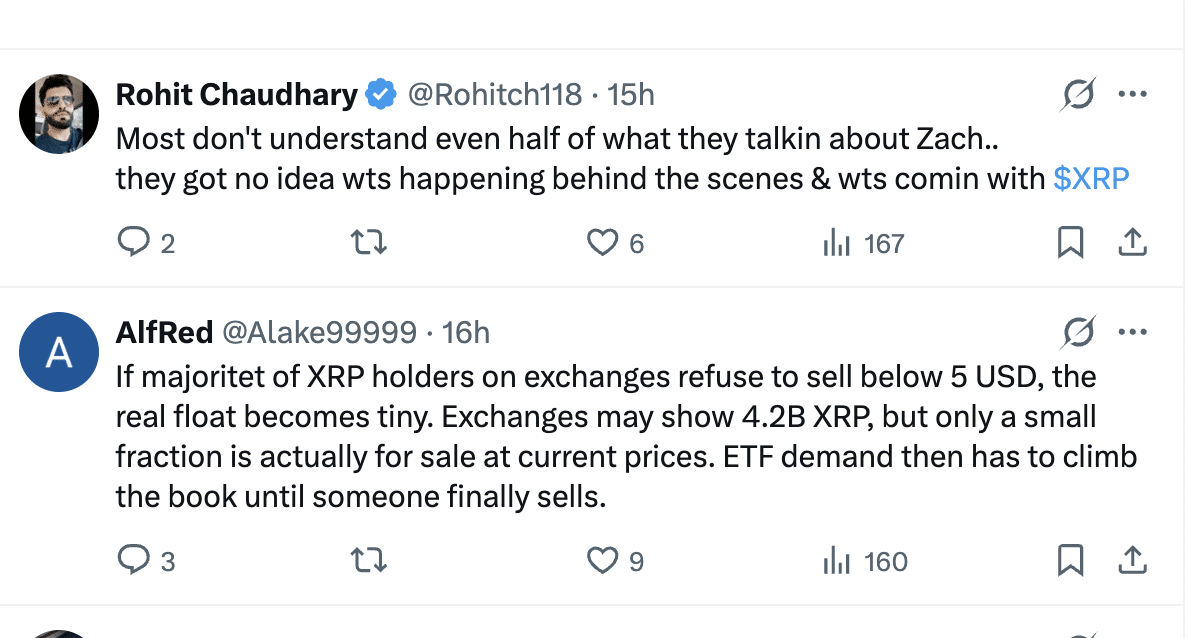View analytics of Rohit's 167-view tweet
Viewport: 1188px width, 638px height.
click(x=836, y=243)
